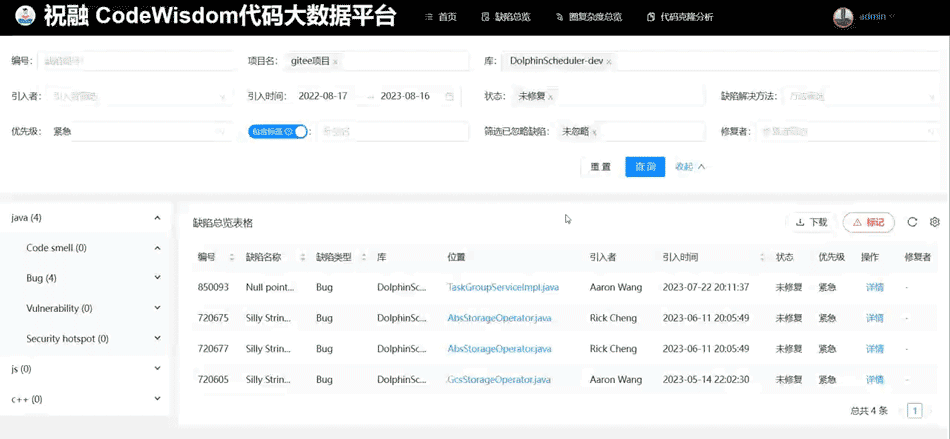This screenshot has width=950, height=439.
Task: Click the blue 查询 button
Action: click(645, 167)
